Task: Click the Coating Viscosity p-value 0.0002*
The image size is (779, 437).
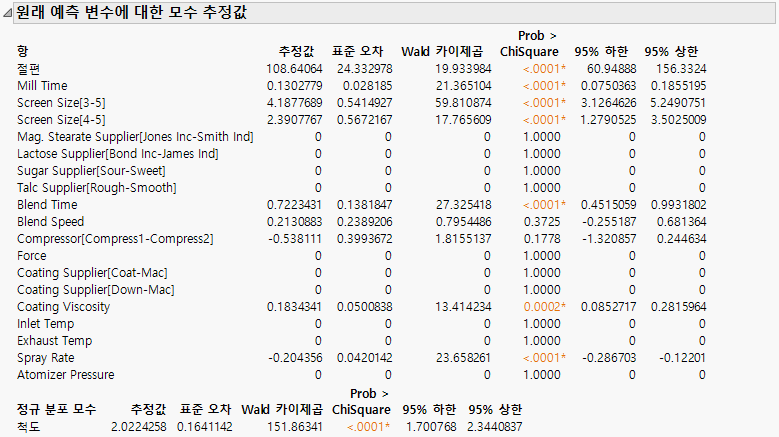Action: [x=545, y=307]
